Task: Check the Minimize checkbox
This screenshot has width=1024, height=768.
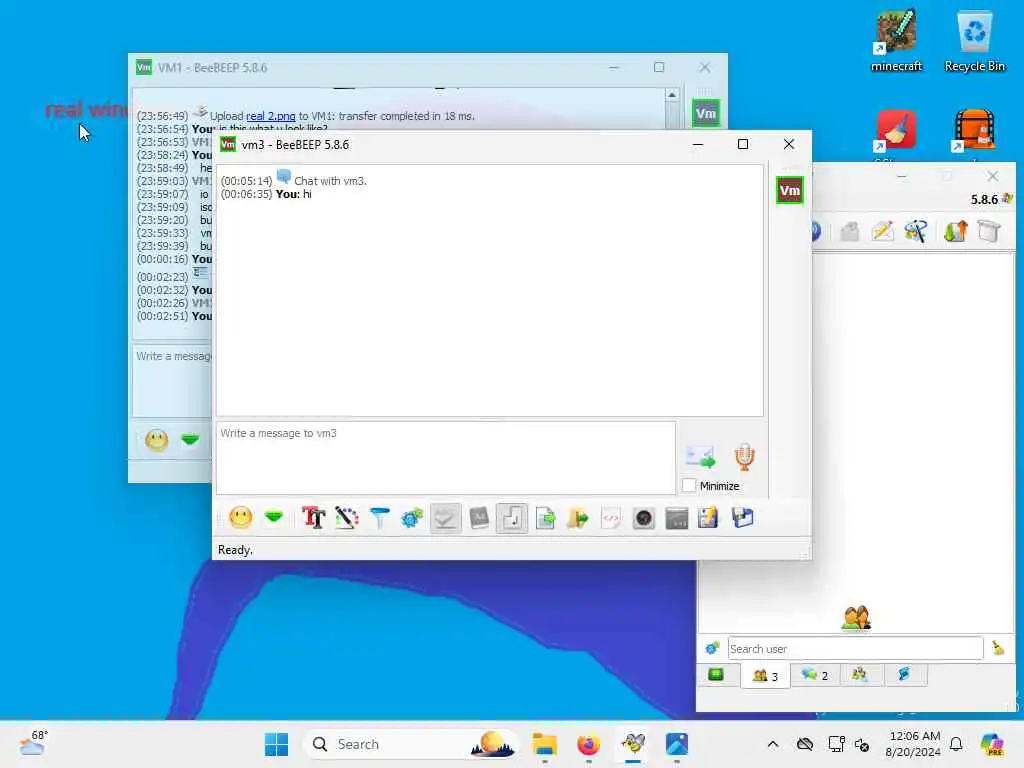Action: [x=688, y=486]
